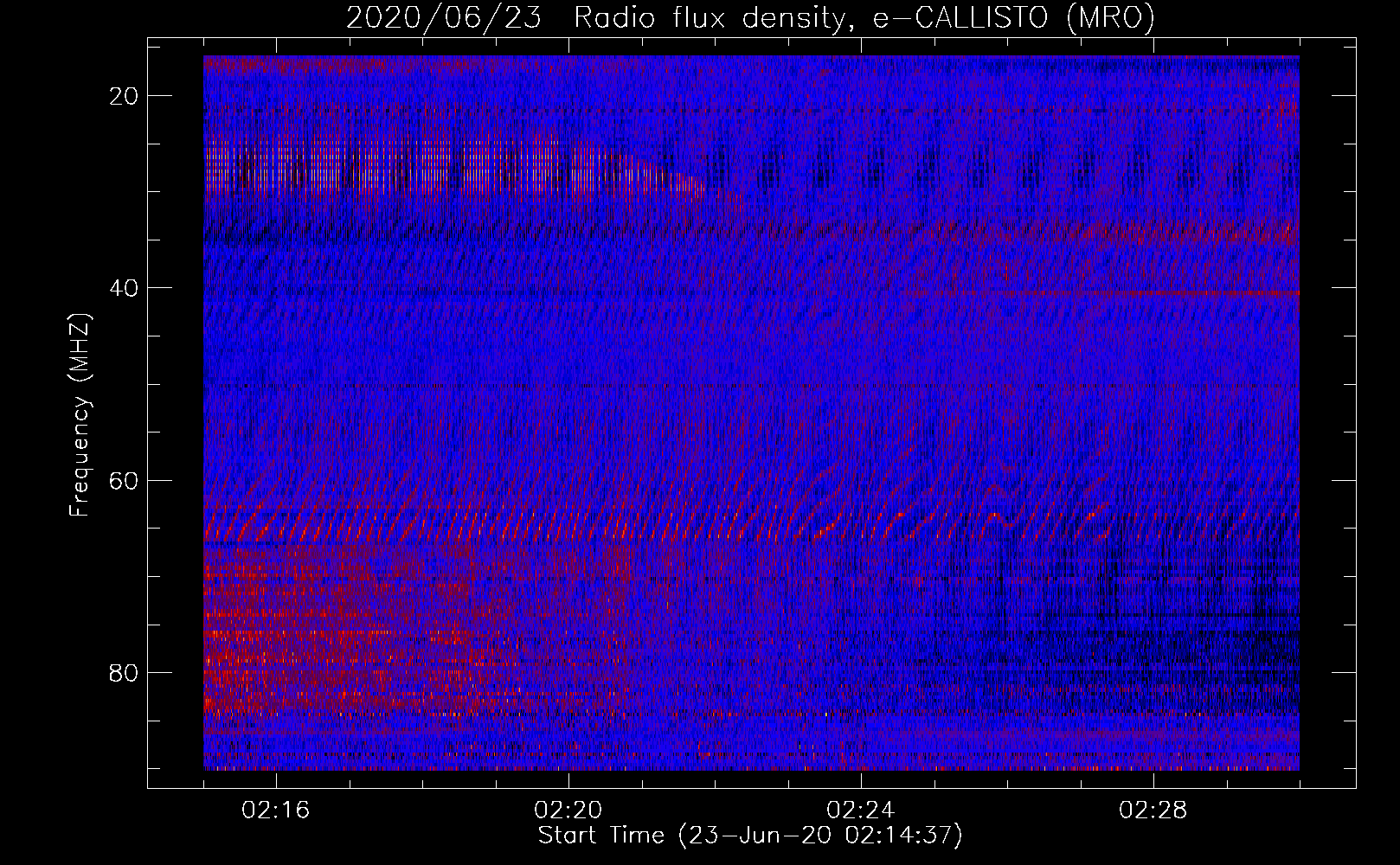1400x865 pixels.
Task: Click the 'Frequency (MHZ)' y-axis label
Action: pyautogui.click(x=79, y=416)
